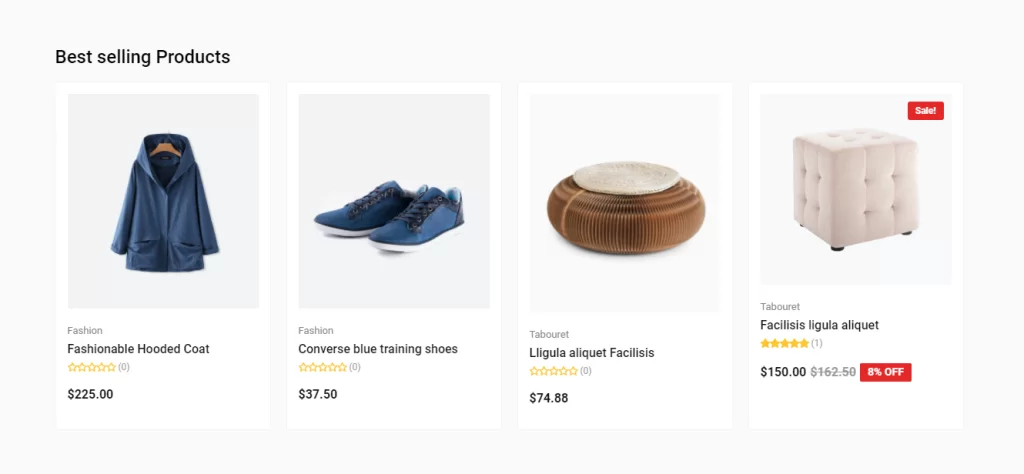Open the Converse blue shoes product image
The image size is (1024, 474).
(x=394, y=201)
